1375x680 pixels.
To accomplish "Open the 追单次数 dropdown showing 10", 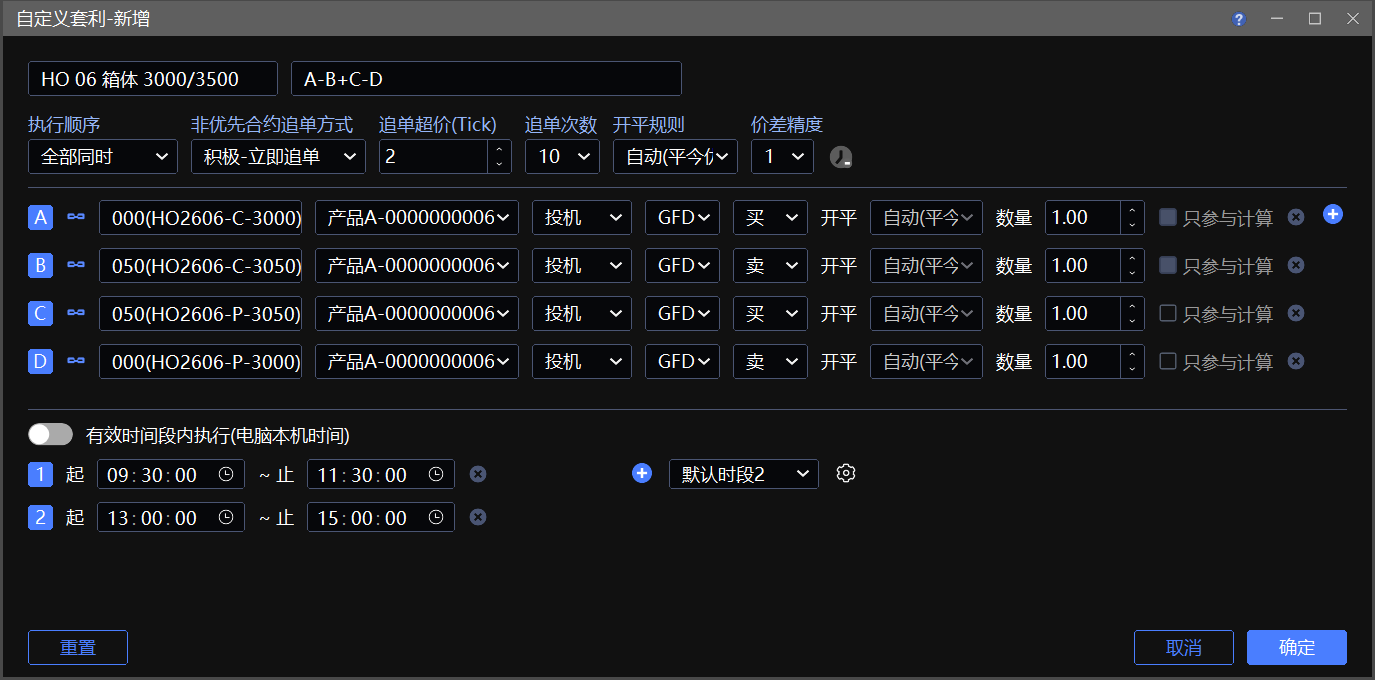I will point(562,157).
